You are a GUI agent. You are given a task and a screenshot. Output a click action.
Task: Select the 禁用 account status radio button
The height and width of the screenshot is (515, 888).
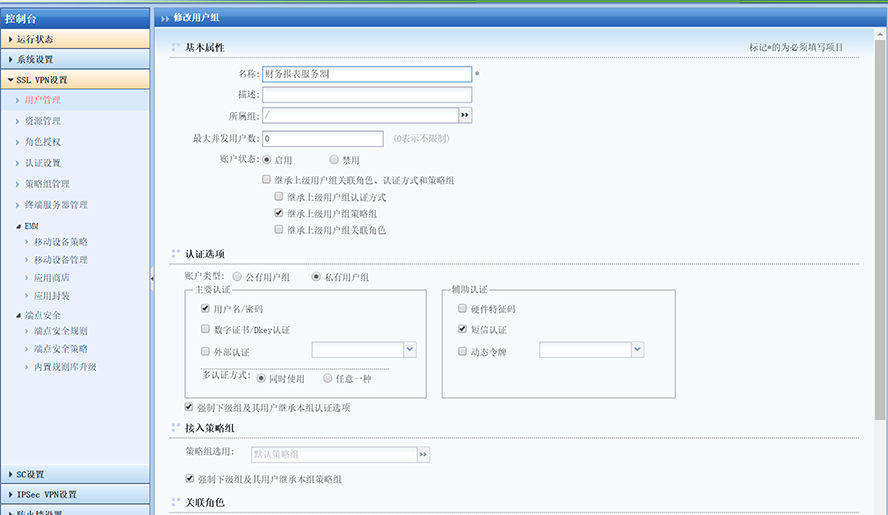click(x=334, y=160)
